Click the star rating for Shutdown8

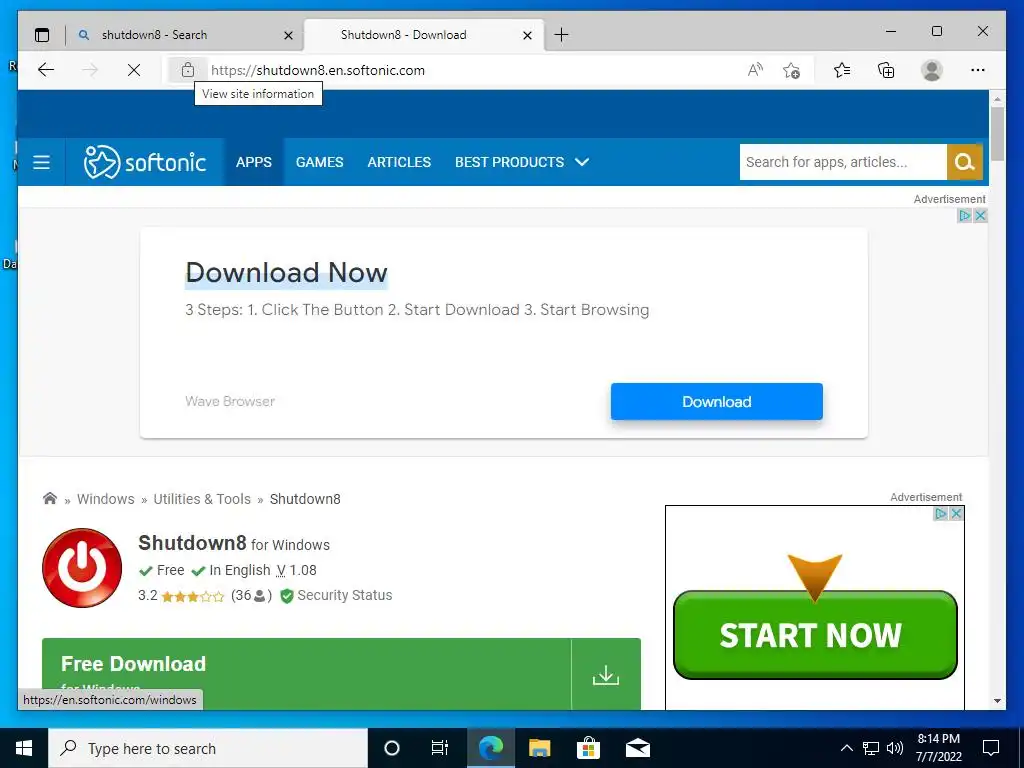[x=193, y=596]
